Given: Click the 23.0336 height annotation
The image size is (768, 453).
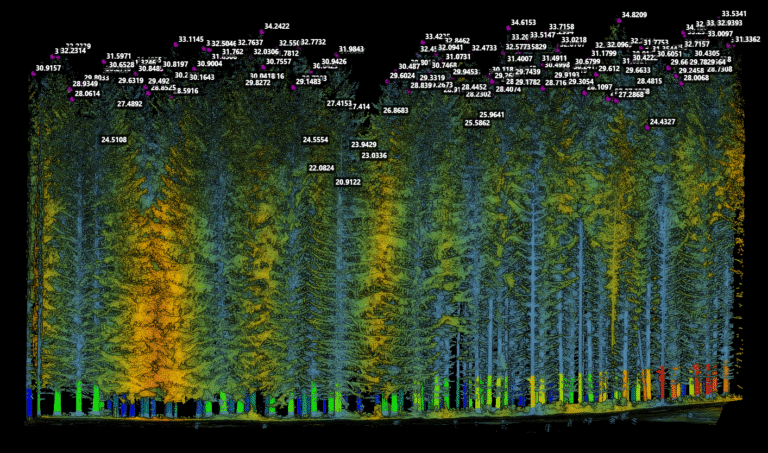Looking at the screenshot, I should pyautogui.click(x=374, y=156).
